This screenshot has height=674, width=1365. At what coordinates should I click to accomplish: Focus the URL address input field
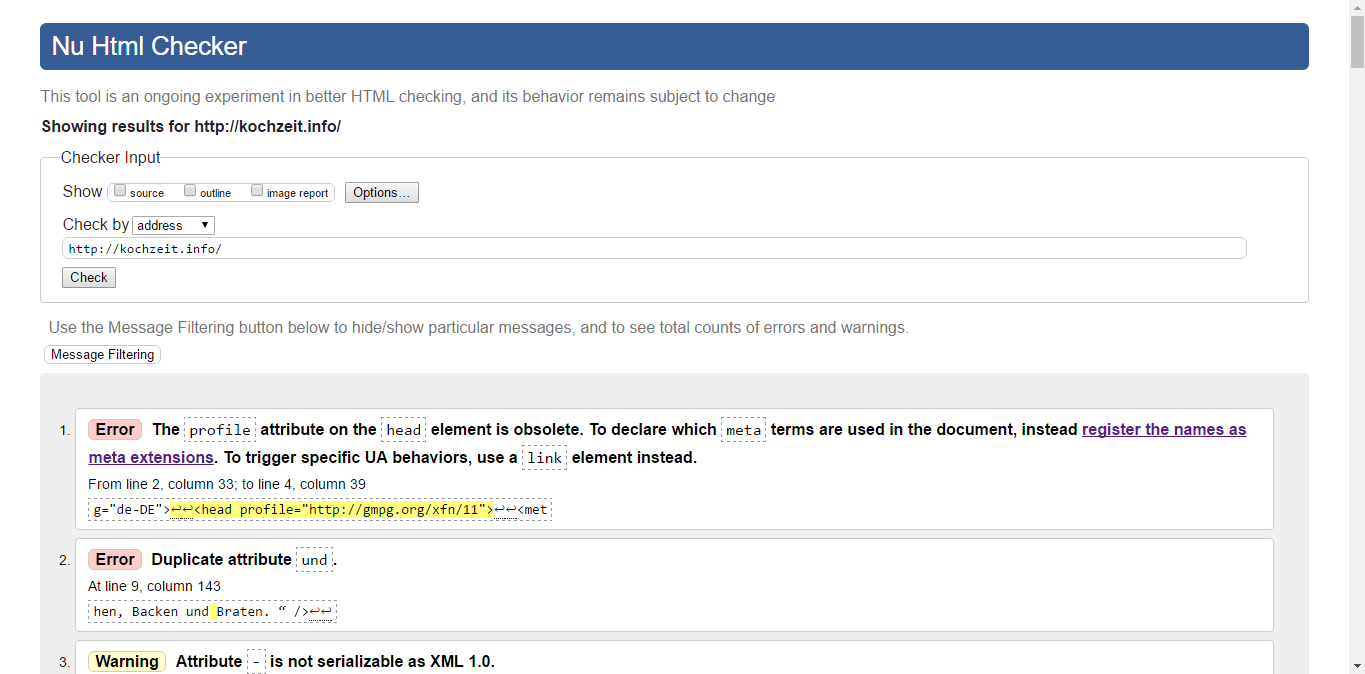click(654, 248)
